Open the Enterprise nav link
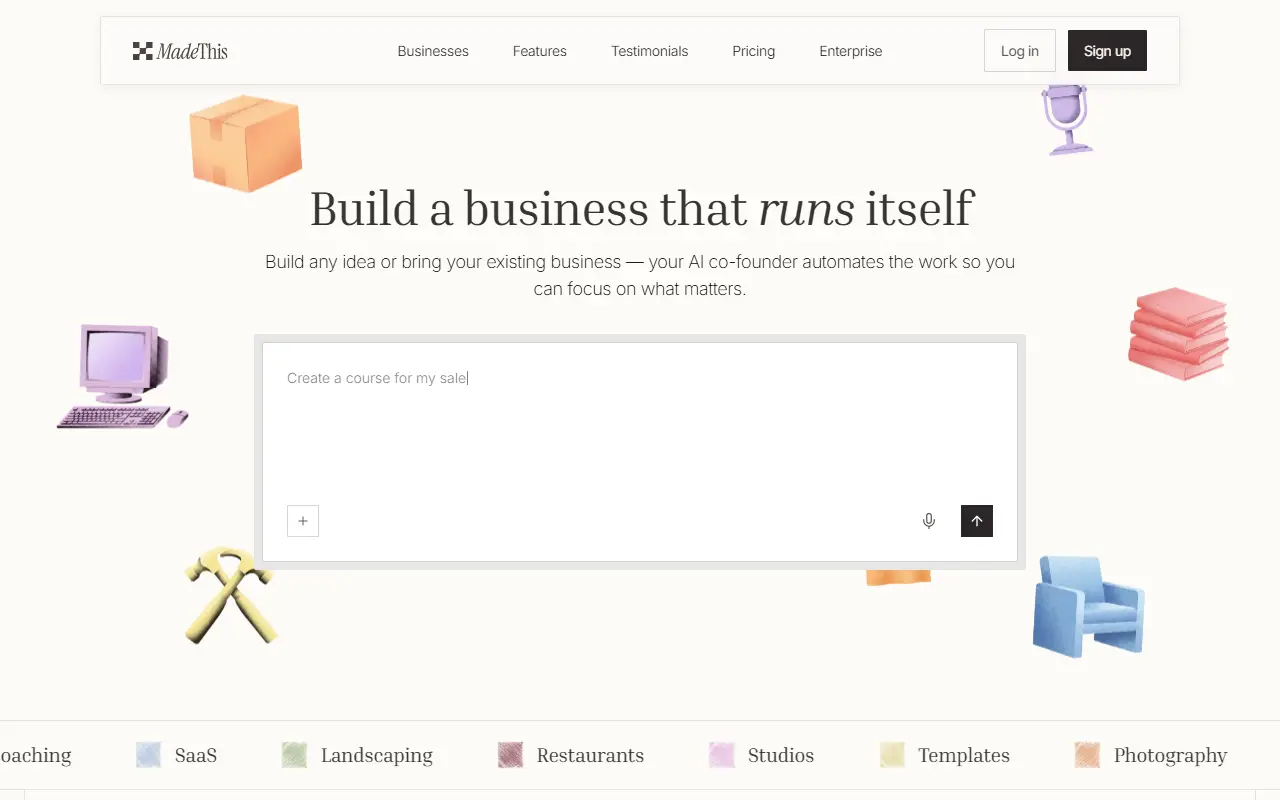 coord(851,51)
